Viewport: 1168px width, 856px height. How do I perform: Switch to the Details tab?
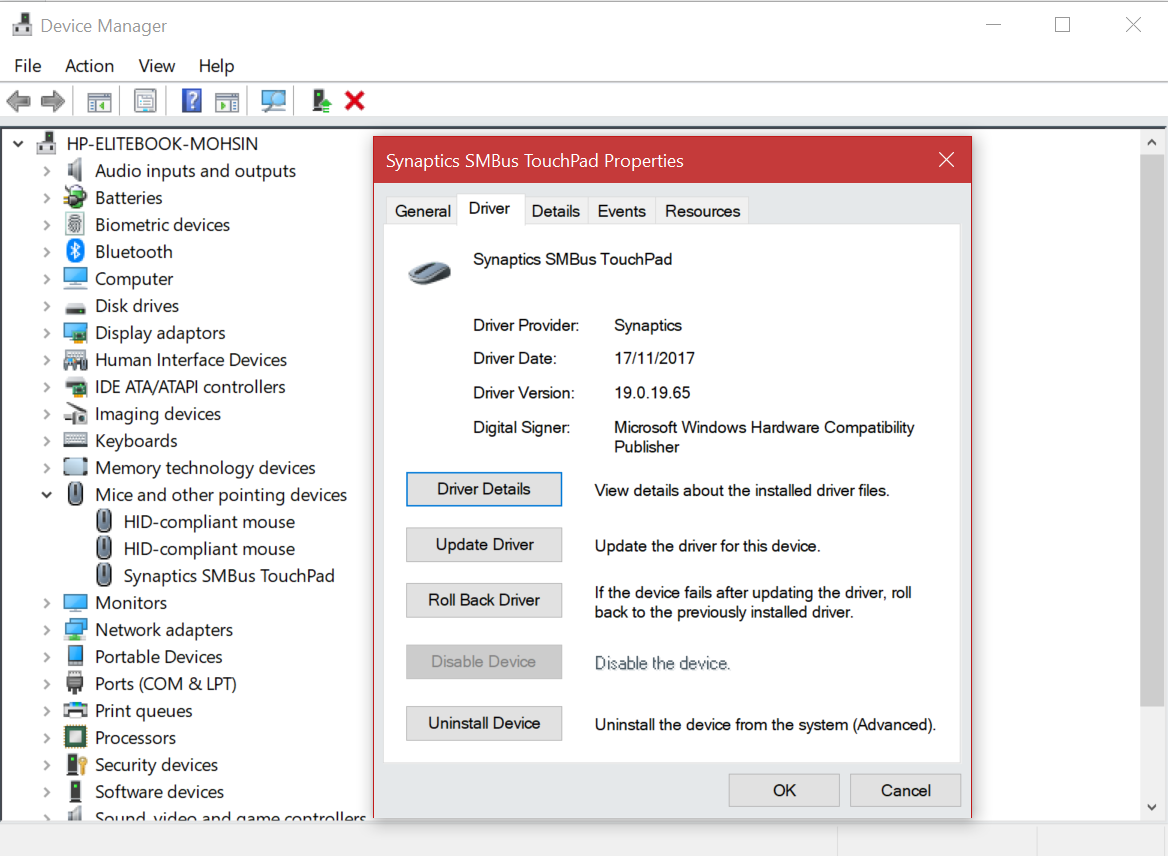tap(556, 211)
